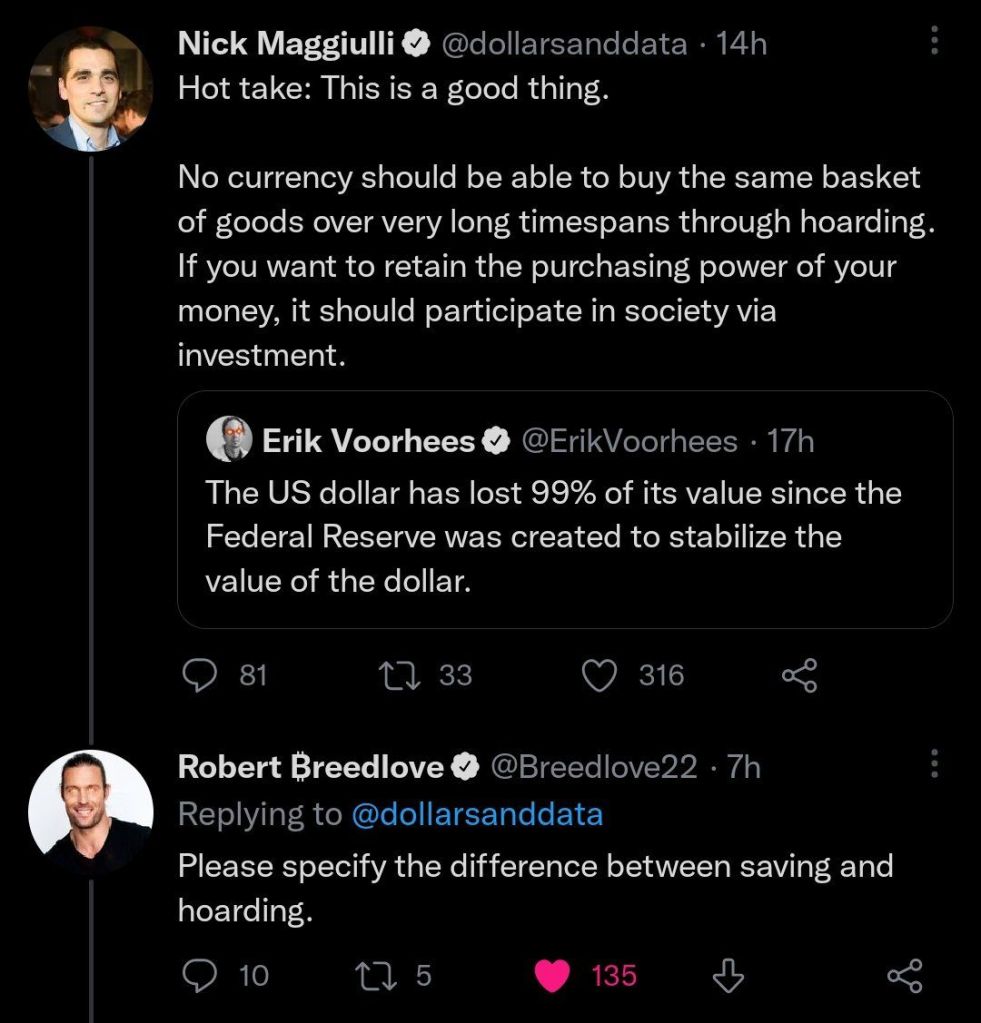The image size is (981, 1023).
Task: Open the 7h timestamp on Breedlove's reply
Action: click(743, 767)
